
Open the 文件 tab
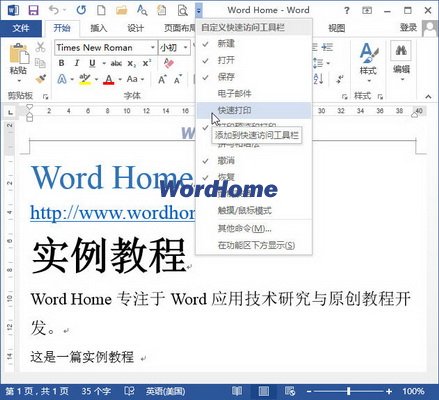point(21,28)
